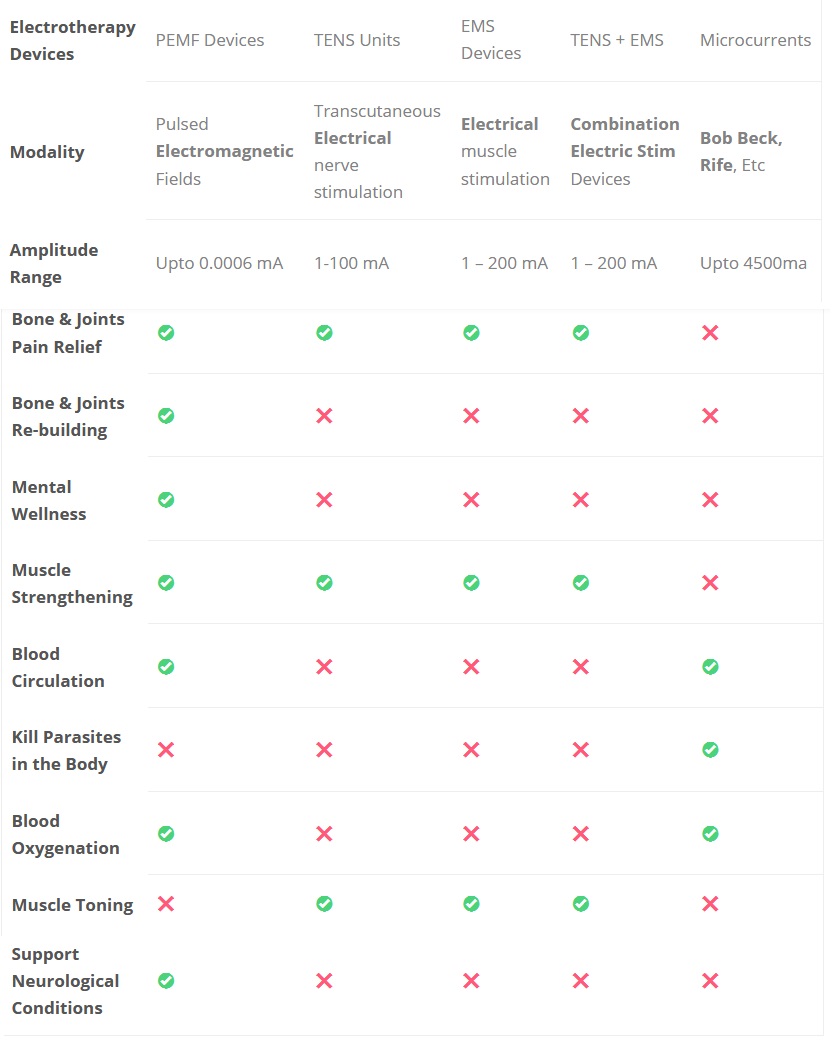
Task: Click Microcurrents green check for Blood Circulation
Action: point(710,667)
